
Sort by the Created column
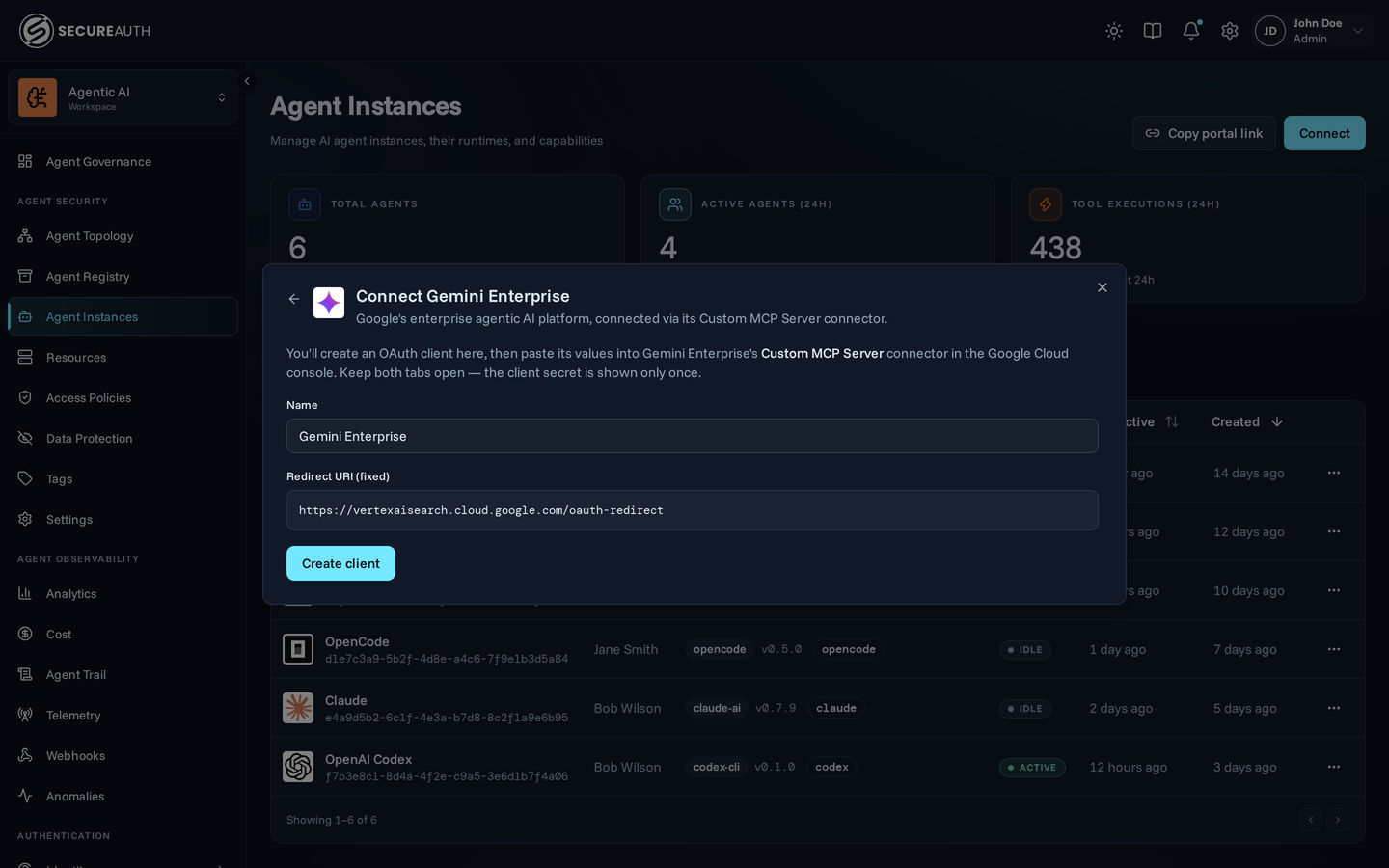click(1247, 421)
